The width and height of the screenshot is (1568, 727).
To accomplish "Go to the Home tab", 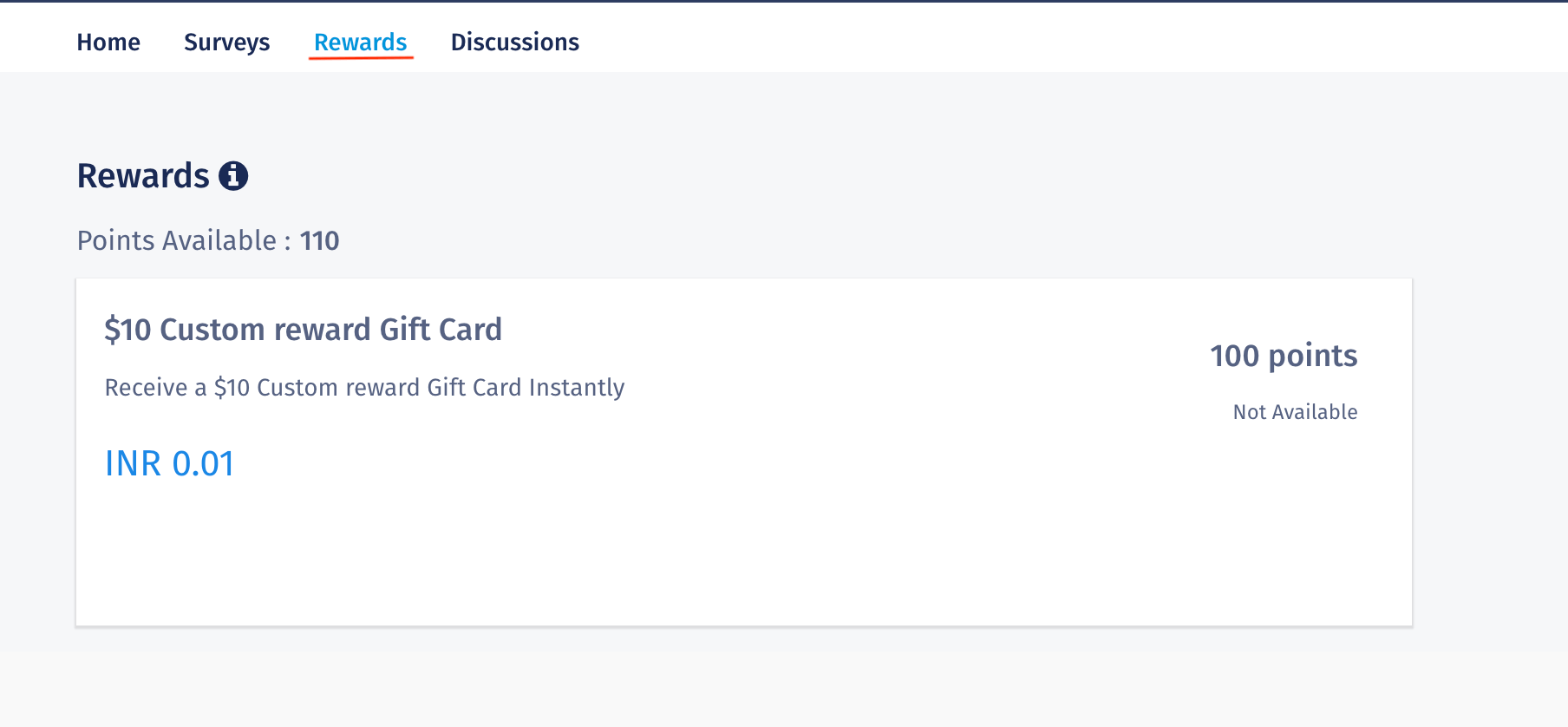I will pos(108,42).
